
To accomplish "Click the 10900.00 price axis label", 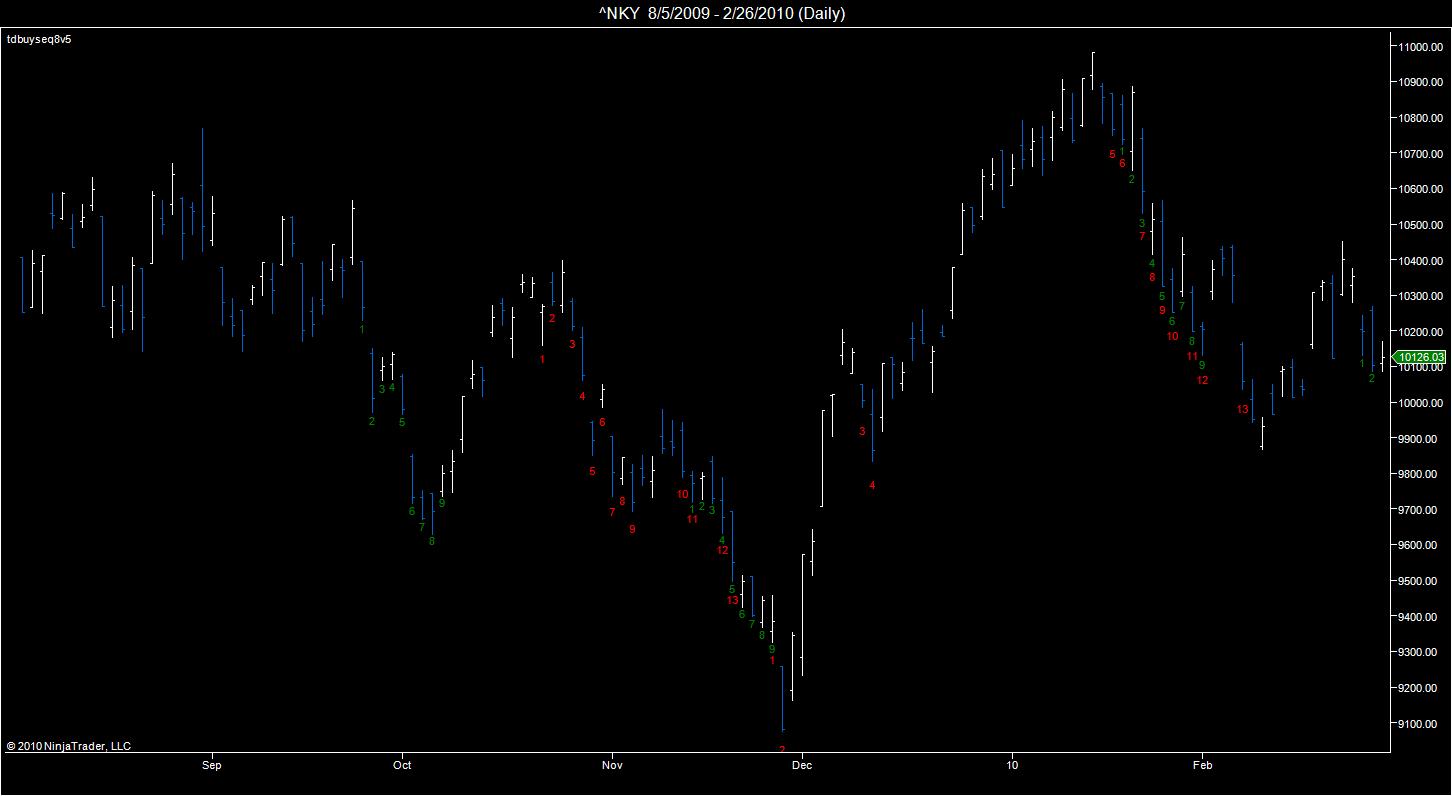I will click(x=1421, y=82).
